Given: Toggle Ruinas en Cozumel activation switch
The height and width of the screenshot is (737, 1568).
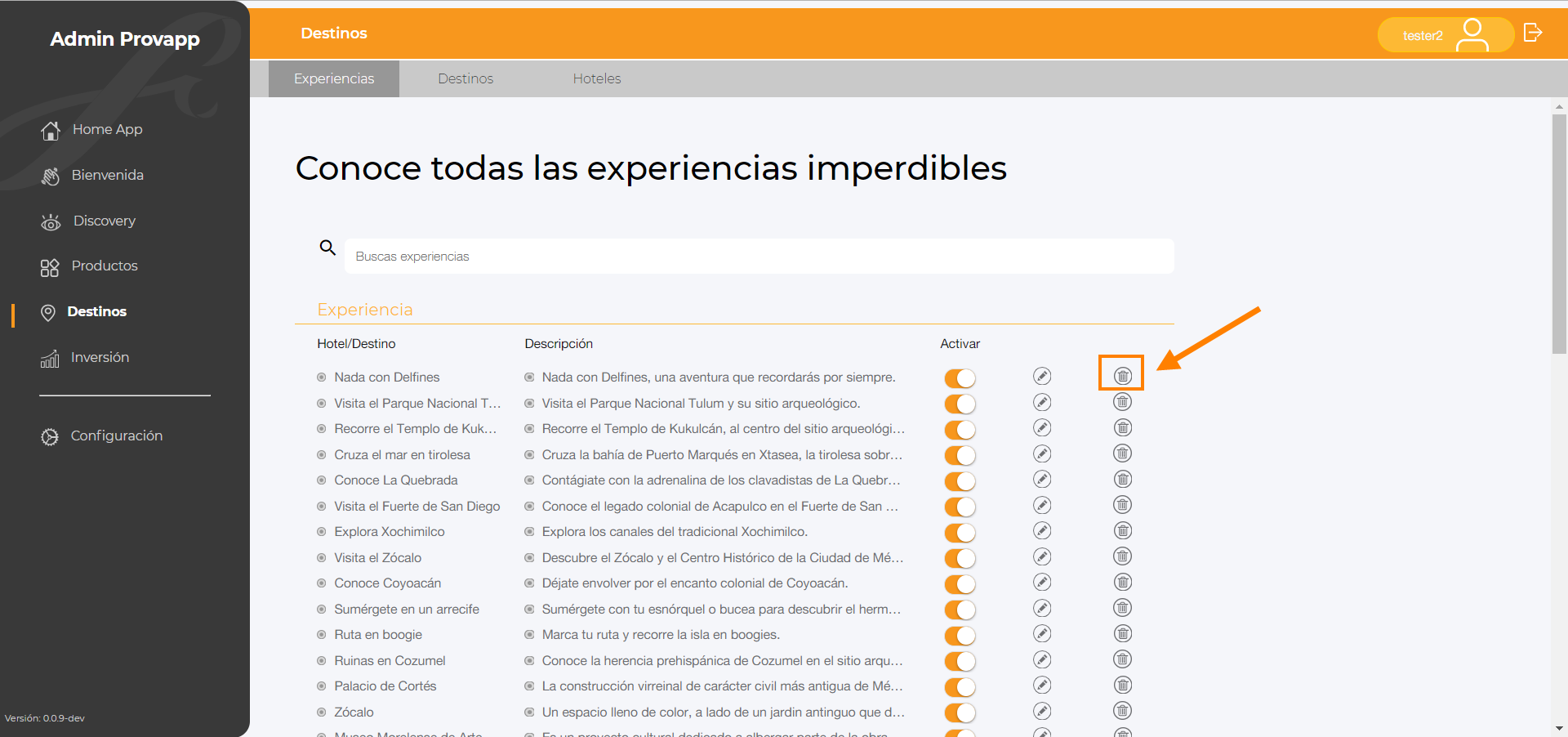Looking at the screenshot, I should click(x=960, y=661).
